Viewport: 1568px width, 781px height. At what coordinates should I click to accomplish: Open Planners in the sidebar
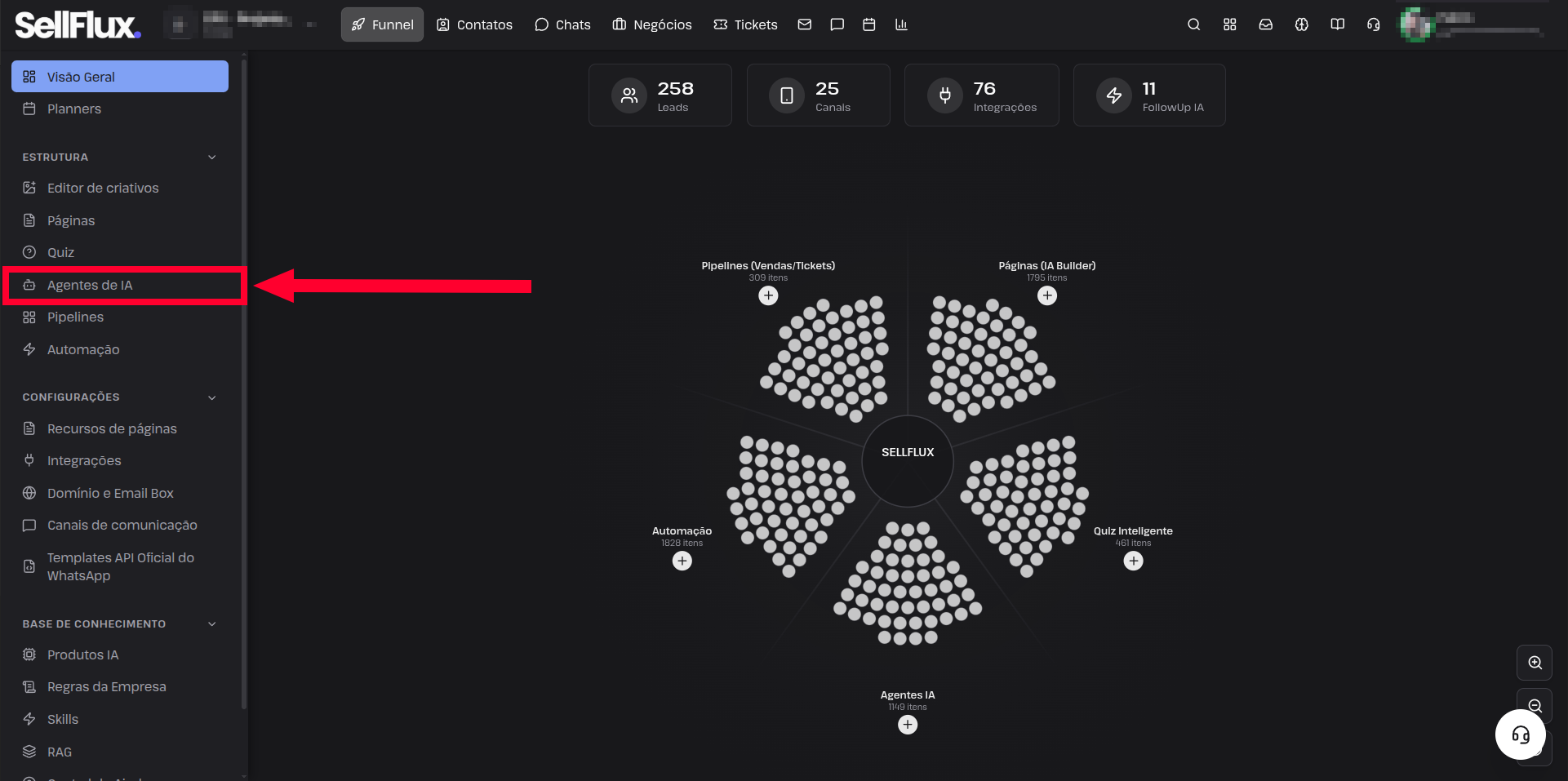(x=120, y=109)
